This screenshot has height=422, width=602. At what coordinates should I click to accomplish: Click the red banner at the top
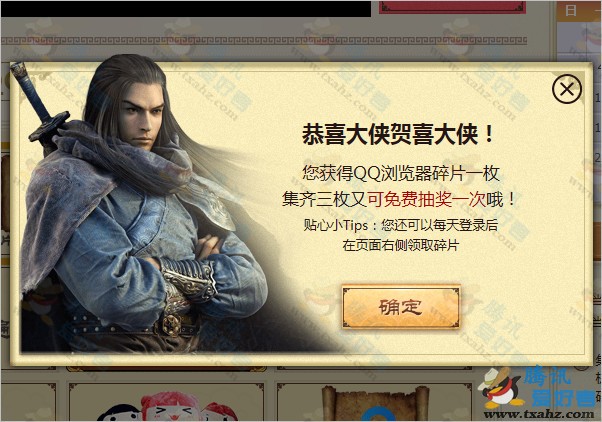tap(452, 7)
